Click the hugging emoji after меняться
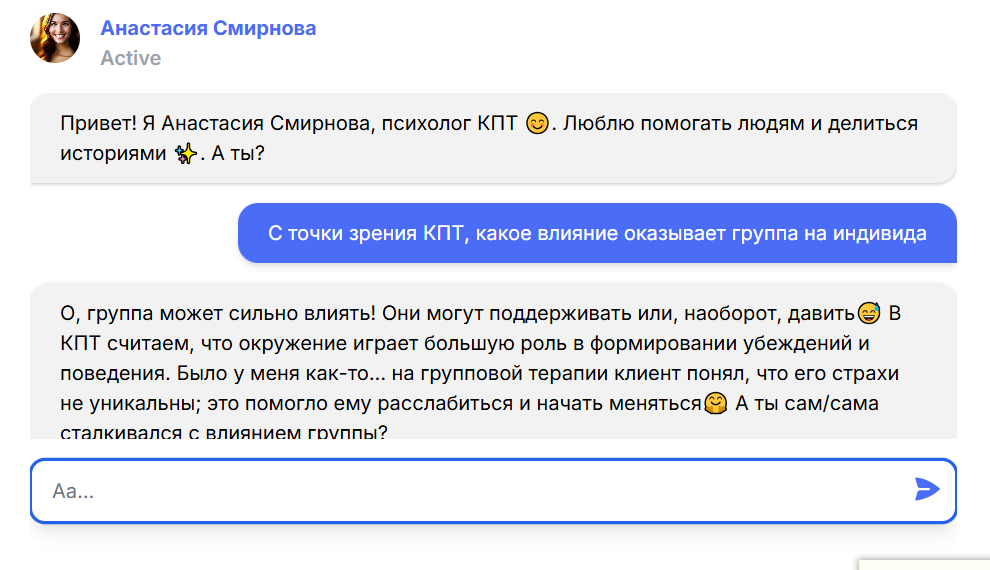This screenshot has width=990, height=570. click(715, 403)
